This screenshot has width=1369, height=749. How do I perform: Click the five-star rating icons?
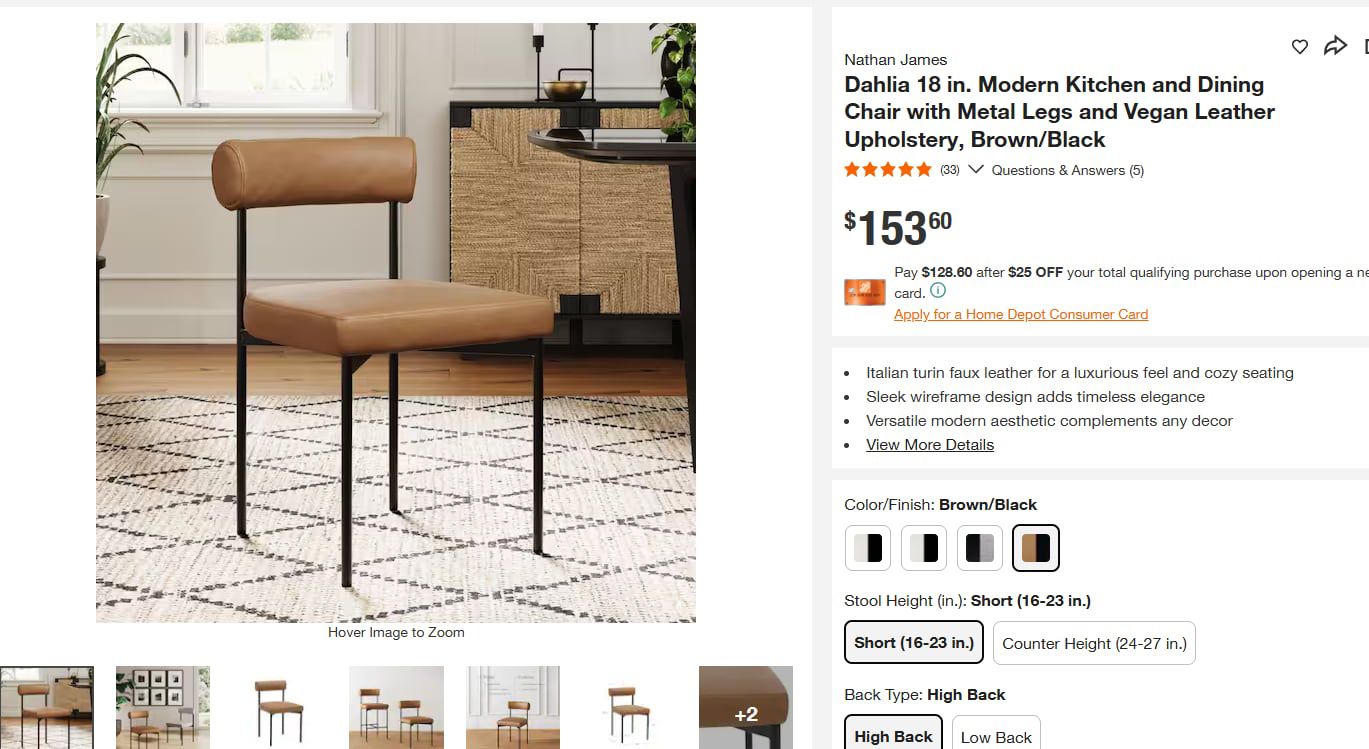(888, 170)
